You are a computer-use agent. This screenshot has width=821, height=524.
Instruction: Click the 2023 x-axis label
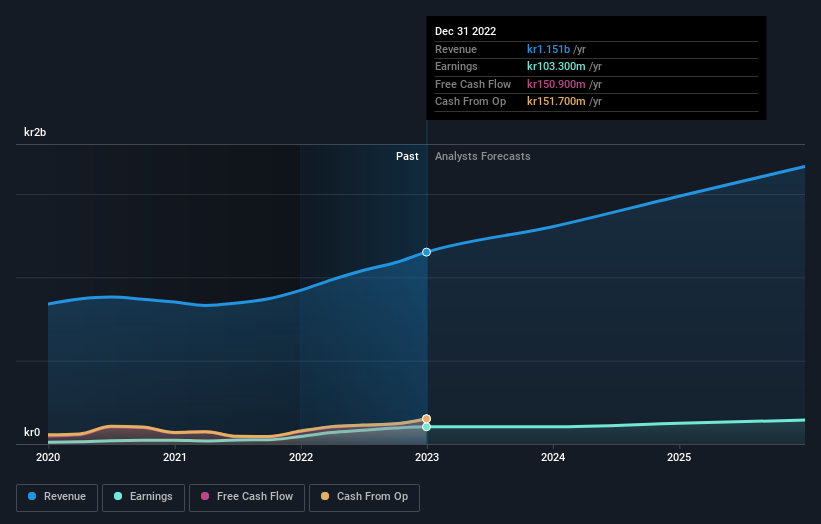point(427,458)
